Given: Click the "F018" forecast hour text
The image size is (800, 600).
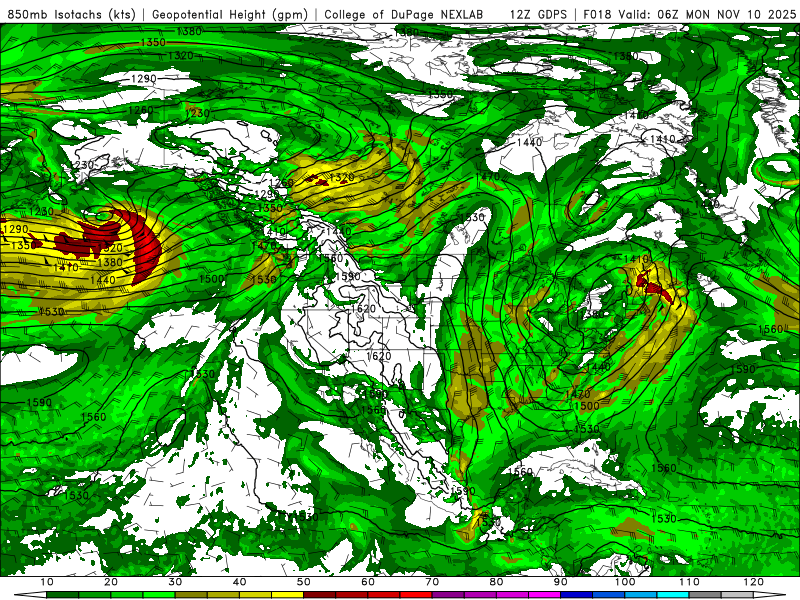Looking at the screenshot, I should (597, 14).
